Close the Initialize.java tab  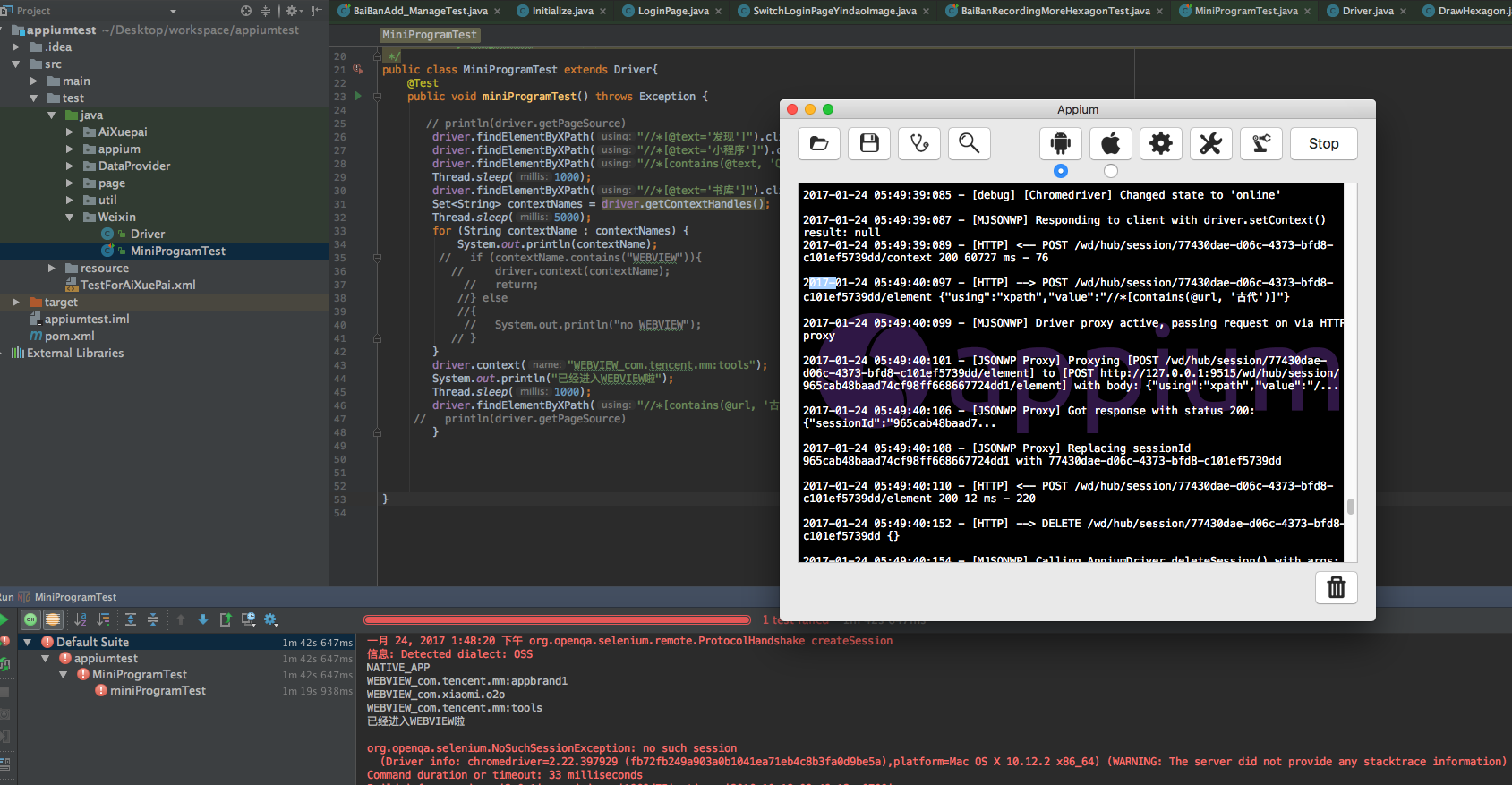602,11
